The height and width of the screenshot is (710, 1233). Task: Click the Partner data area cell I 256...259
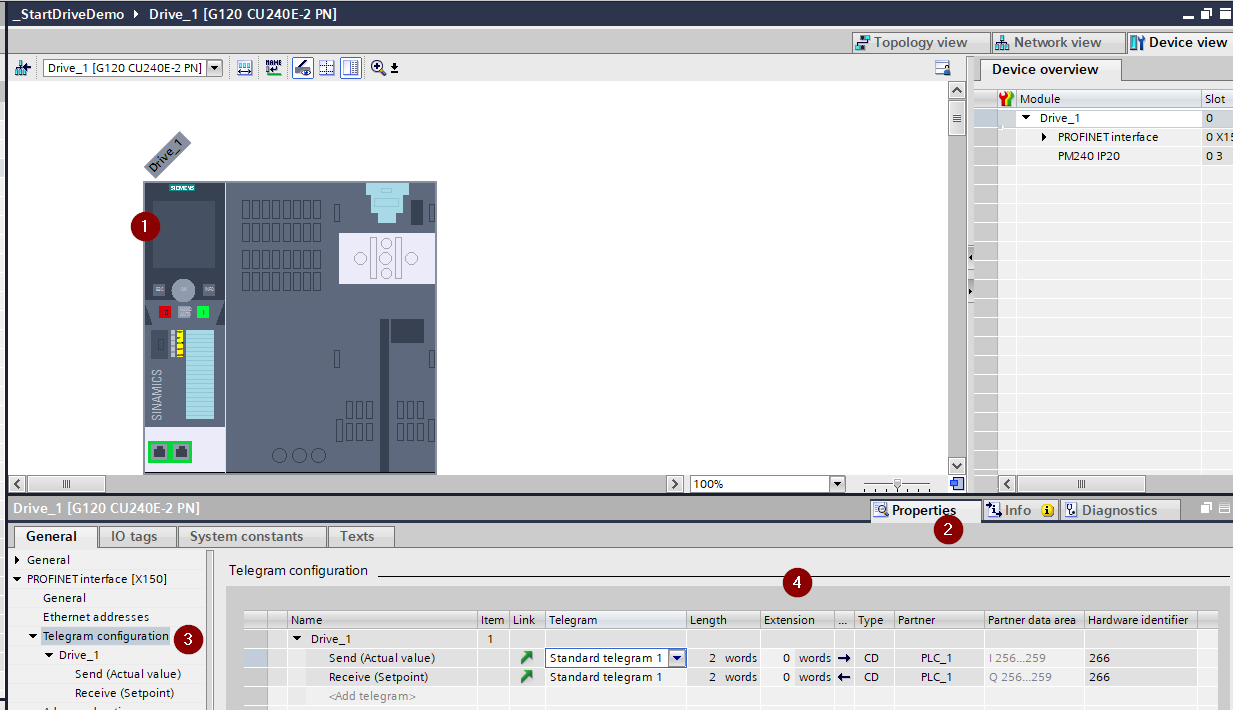pyautogui.click(x=1034, y=658)
